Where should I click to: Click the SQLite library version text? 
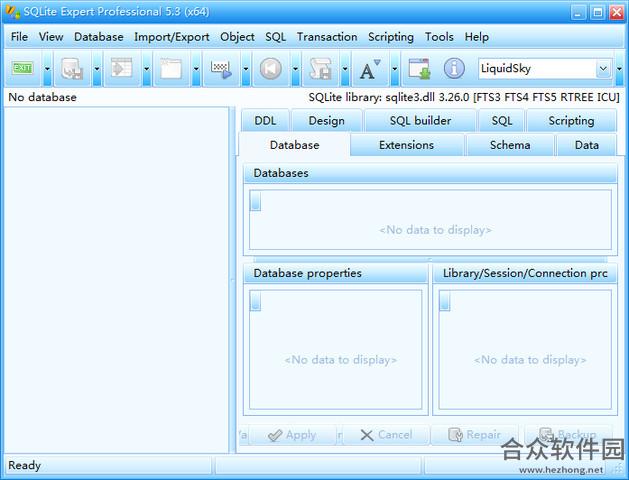pos(464,97)
